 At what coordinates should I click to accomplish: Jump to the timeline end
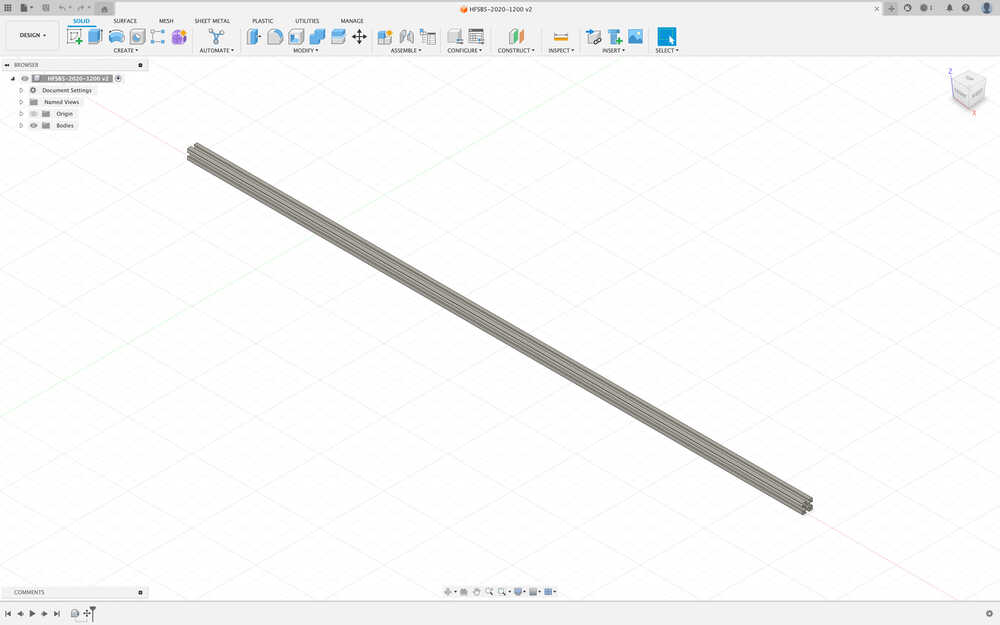click(x=56, y=614)
